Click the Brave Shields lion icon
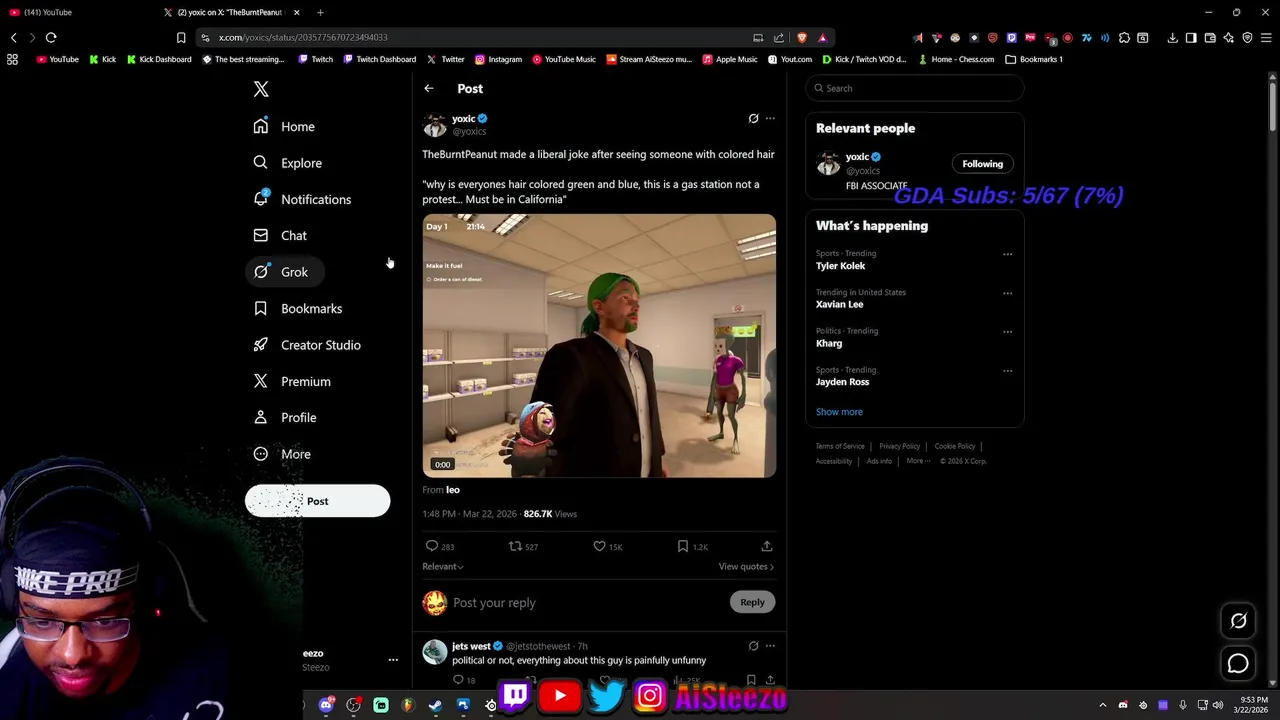This screenshot has width=1280, height=720. coord(801,38)
